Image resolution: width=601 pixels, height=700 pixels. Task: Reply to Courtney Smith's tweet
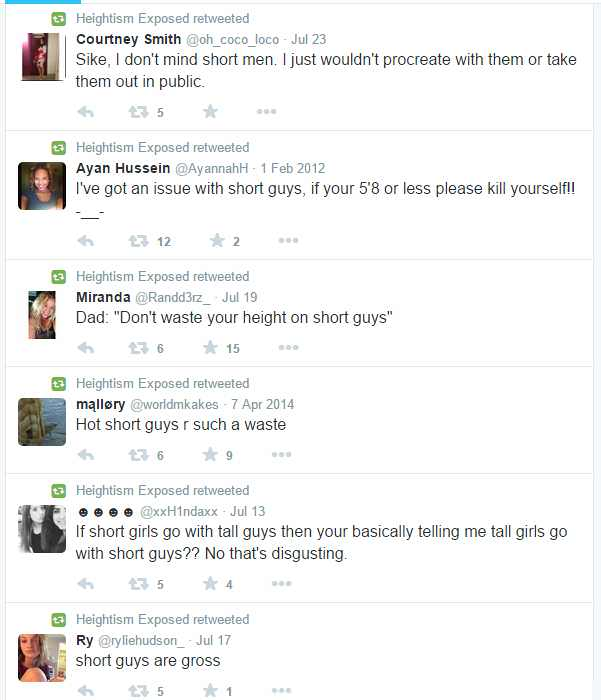point(85,112)
